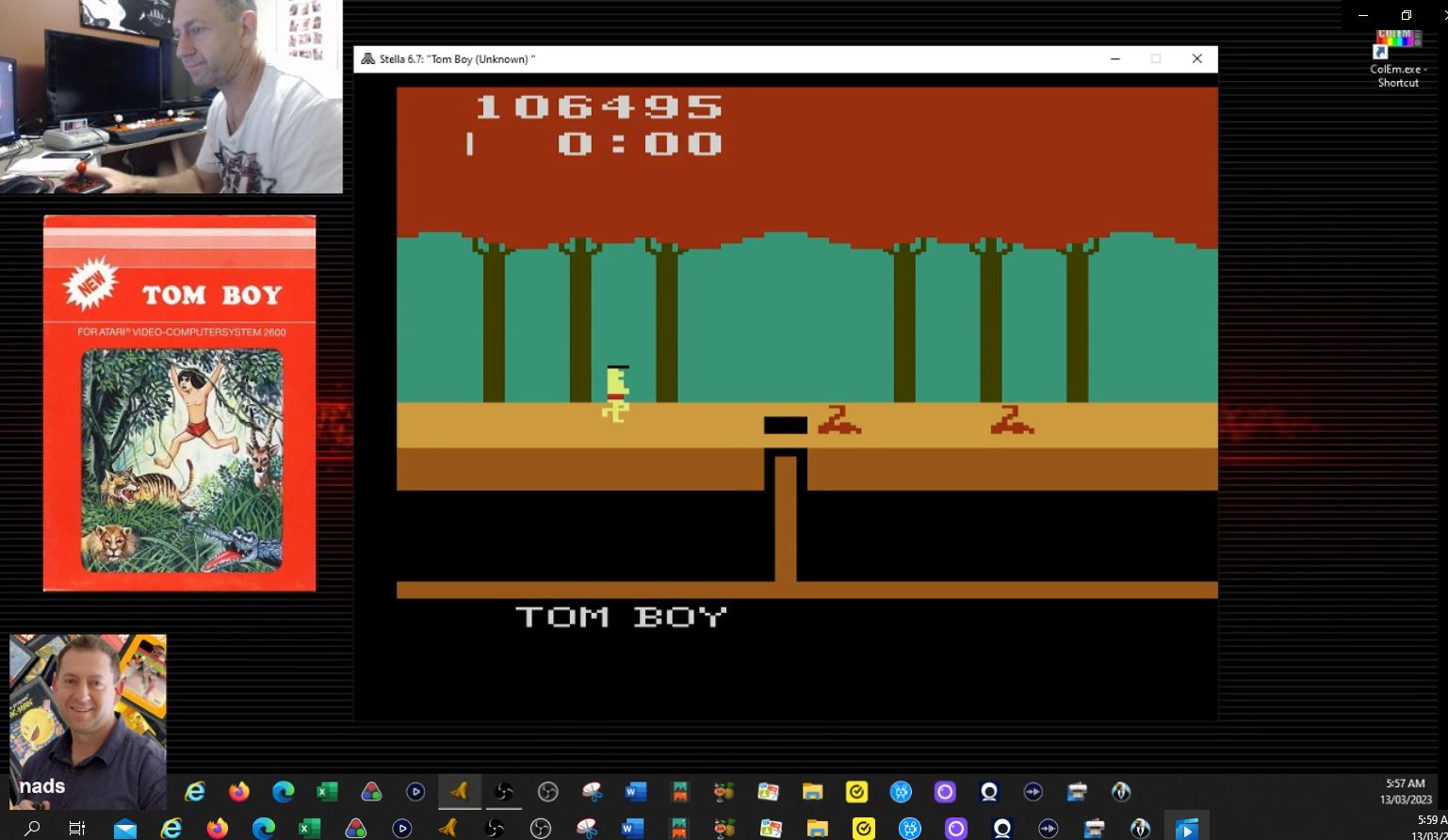
Task: Click the black pit hole on the path
Action: (786, 426)
